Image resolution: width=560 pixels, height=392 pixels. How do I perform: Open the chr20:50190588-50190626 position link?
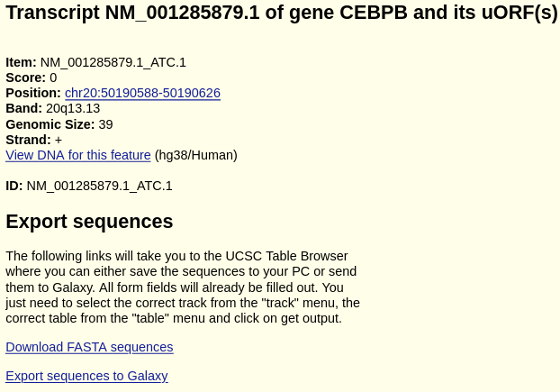point(142,93)
